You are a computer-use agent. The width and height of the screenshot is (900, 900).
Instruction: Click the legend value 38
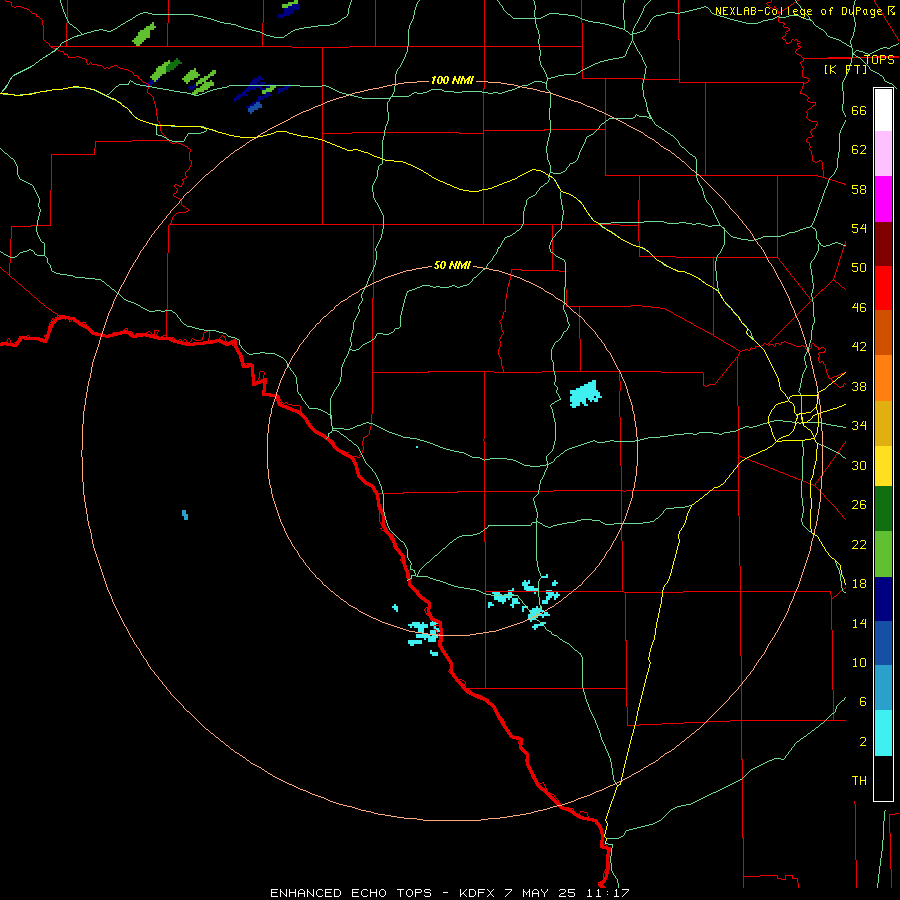point(859,386)
